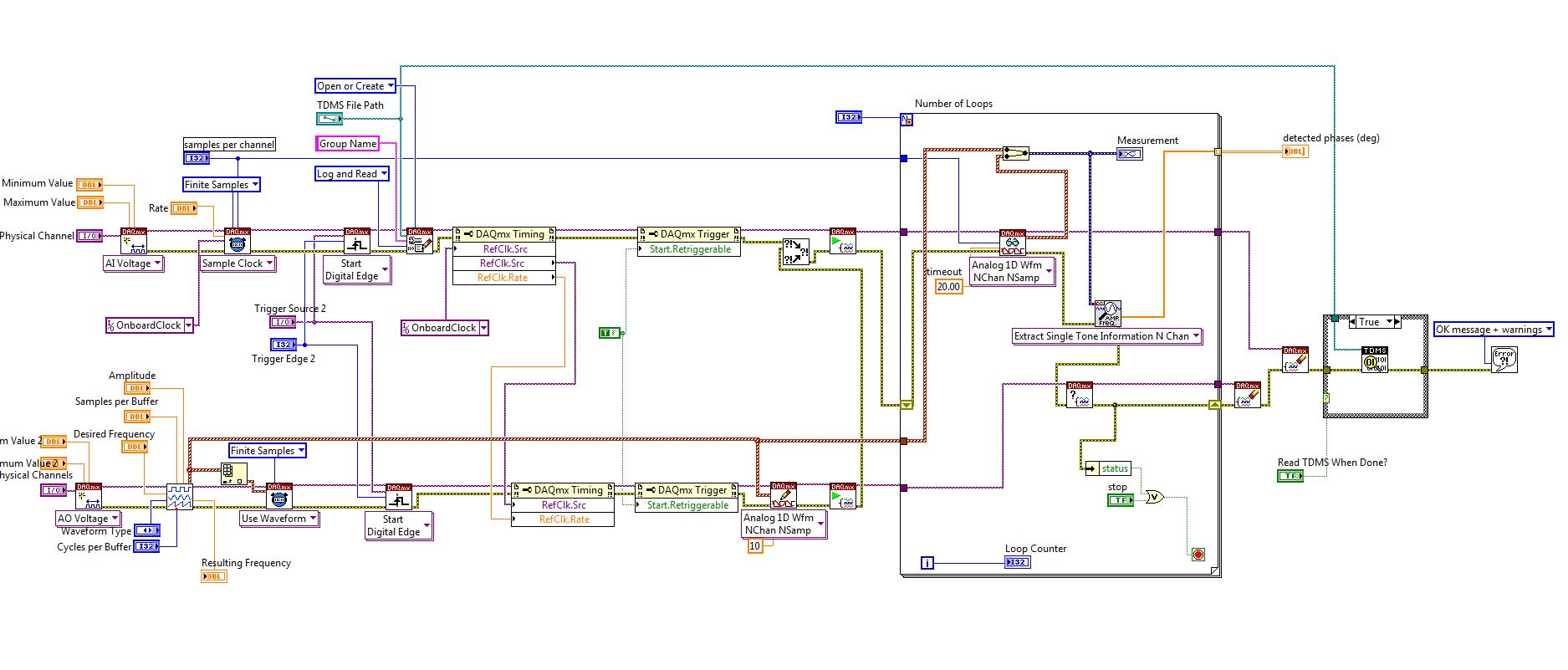This screenshot has width=1568, height=670.
Task: Click the Minimum Value DBL terminal
Action: (x=89, y=185)
